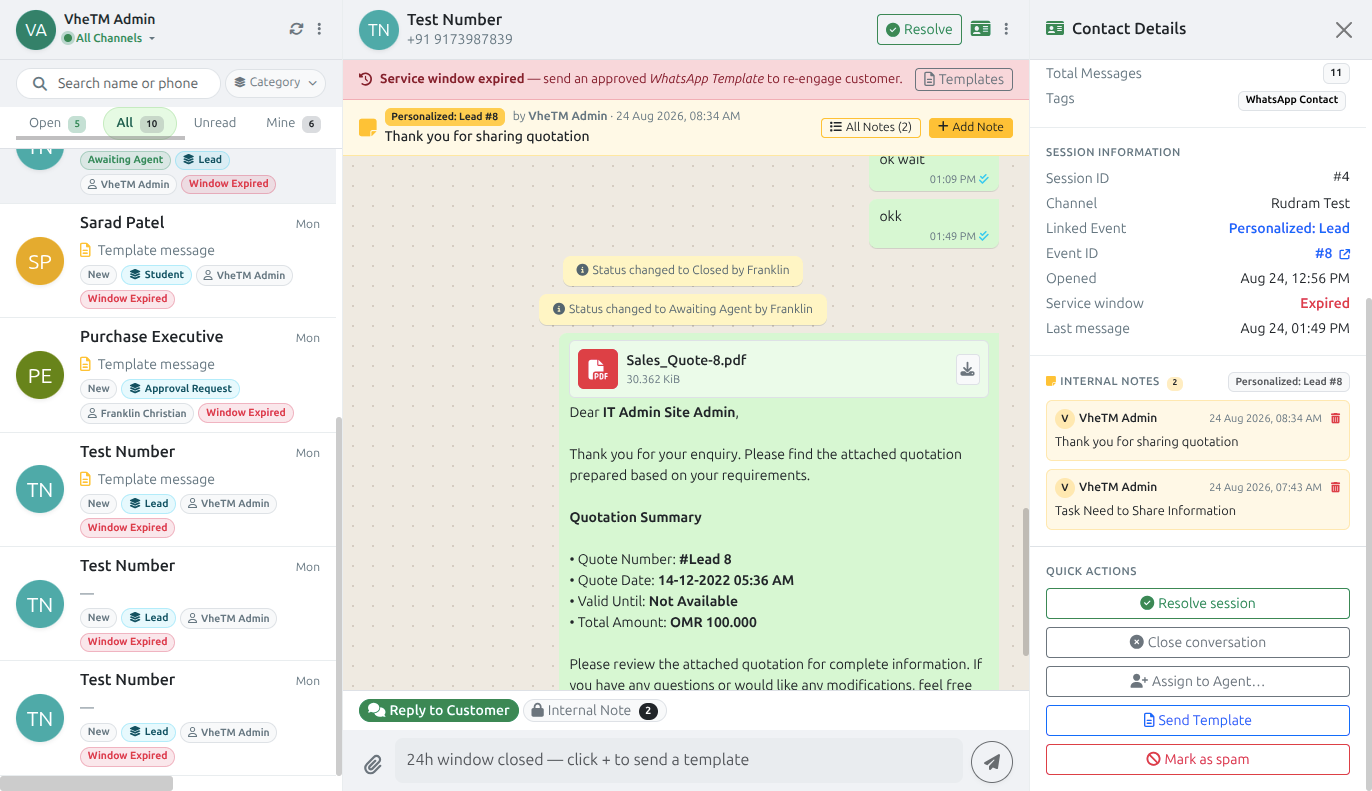Screen dimensions: 1372x791
Task: Mark the conversation as spam
Action: (x=1198, y=759)
